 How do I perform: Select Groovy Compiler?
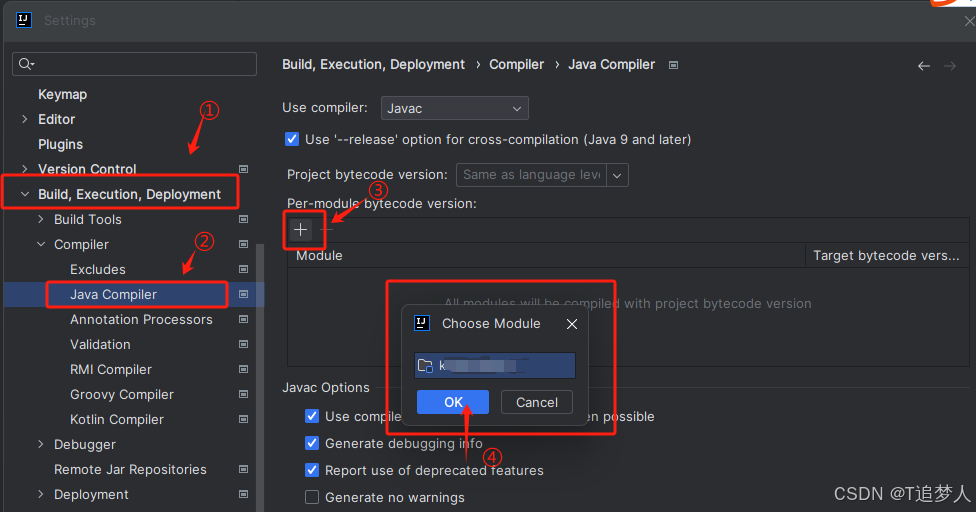tap(122, 394)
